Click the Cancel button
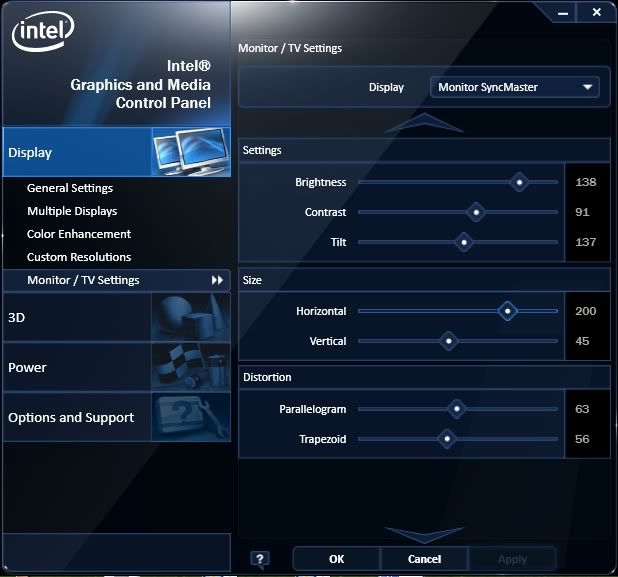 click(x=424, y=559)
